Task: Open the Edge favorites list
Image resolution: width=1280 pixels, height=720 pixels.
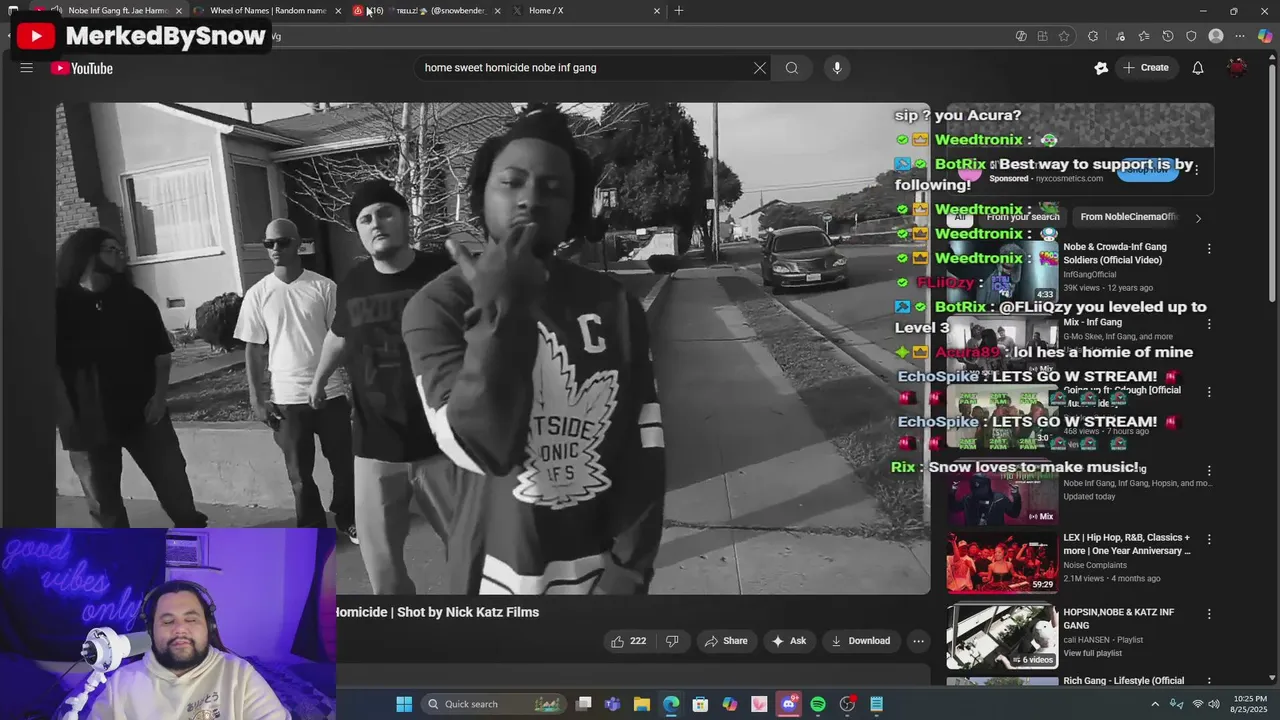Action: point(1144,36)
